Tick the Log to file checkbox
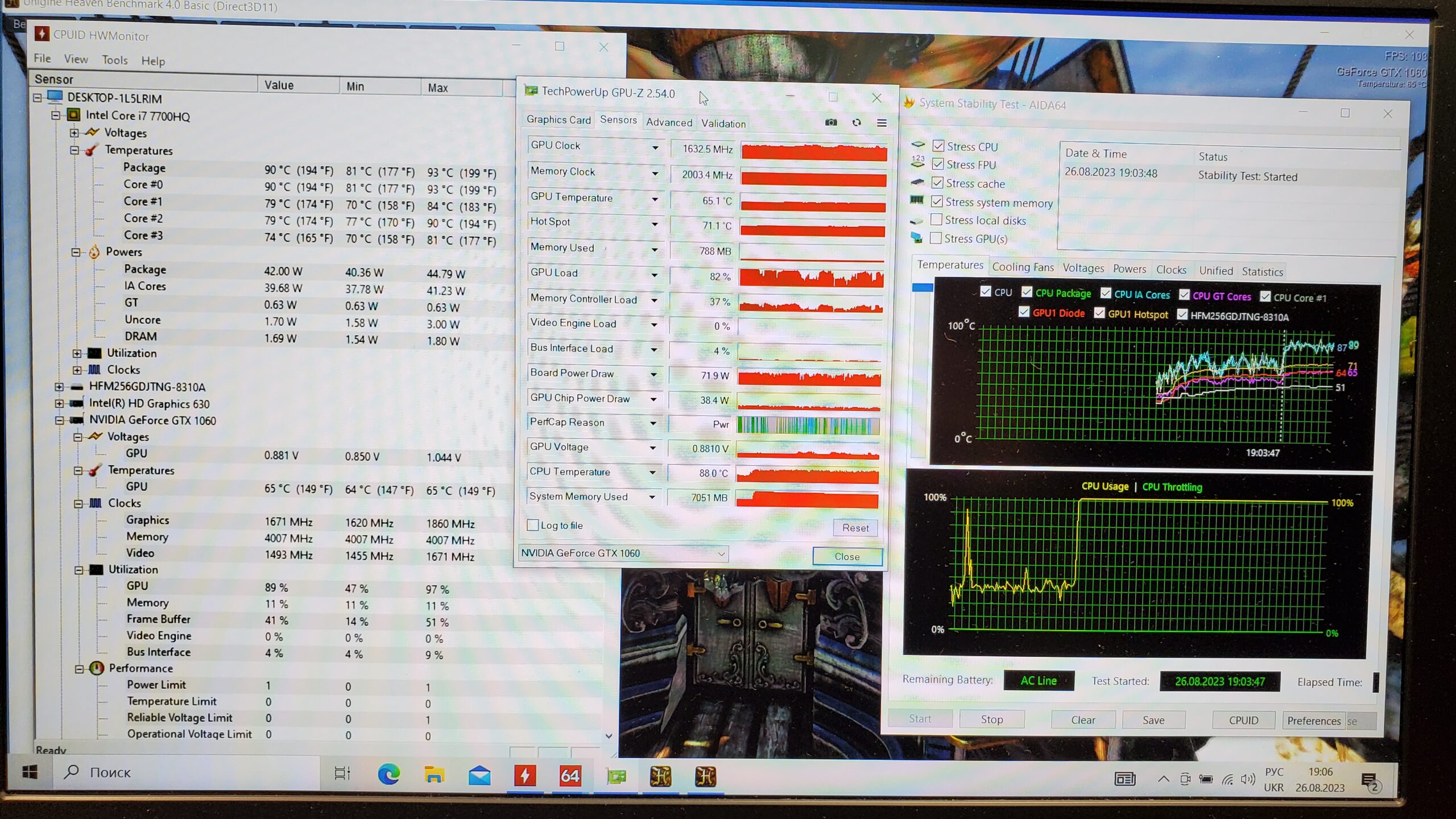1456x819 pixels. (x=533, y=525)
